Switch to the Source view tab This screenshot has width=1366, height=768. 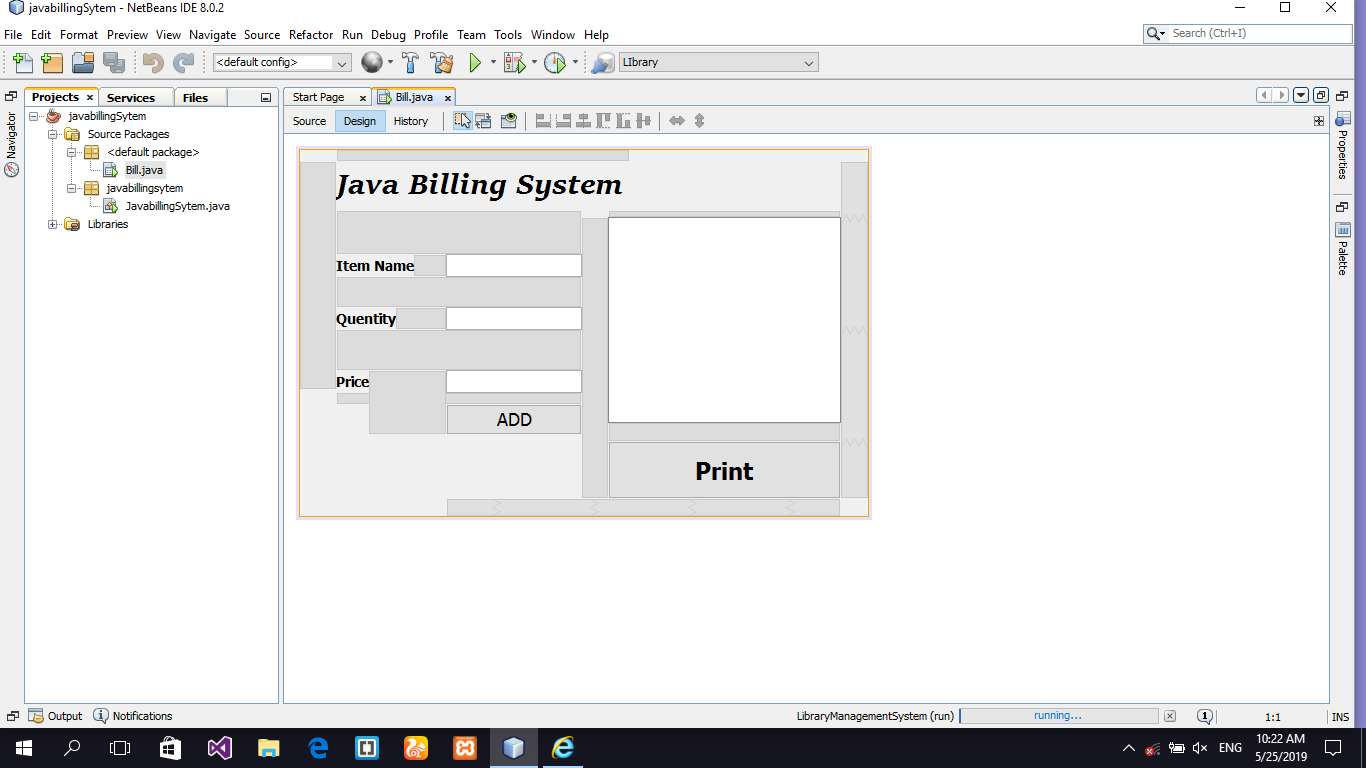pos(308,120)
